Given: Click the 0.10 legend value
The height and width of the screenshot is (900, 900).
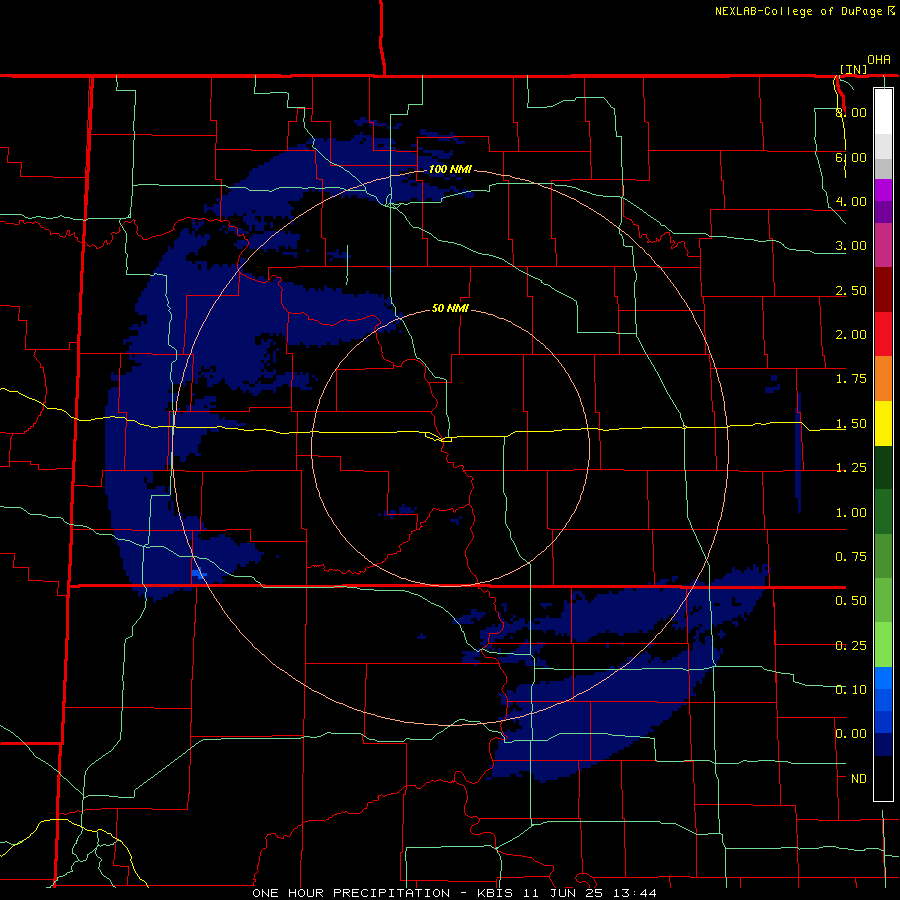Looking at the screenshot, I should (x=851, y=690).
